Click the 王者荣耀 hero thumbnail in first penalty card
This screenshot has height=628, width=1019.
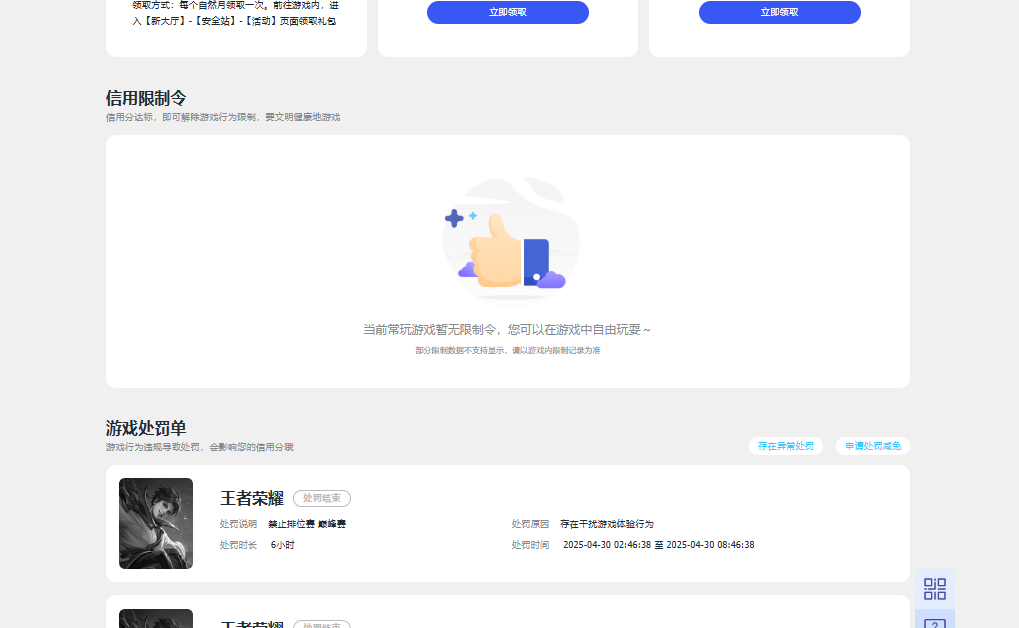(156, 523)
